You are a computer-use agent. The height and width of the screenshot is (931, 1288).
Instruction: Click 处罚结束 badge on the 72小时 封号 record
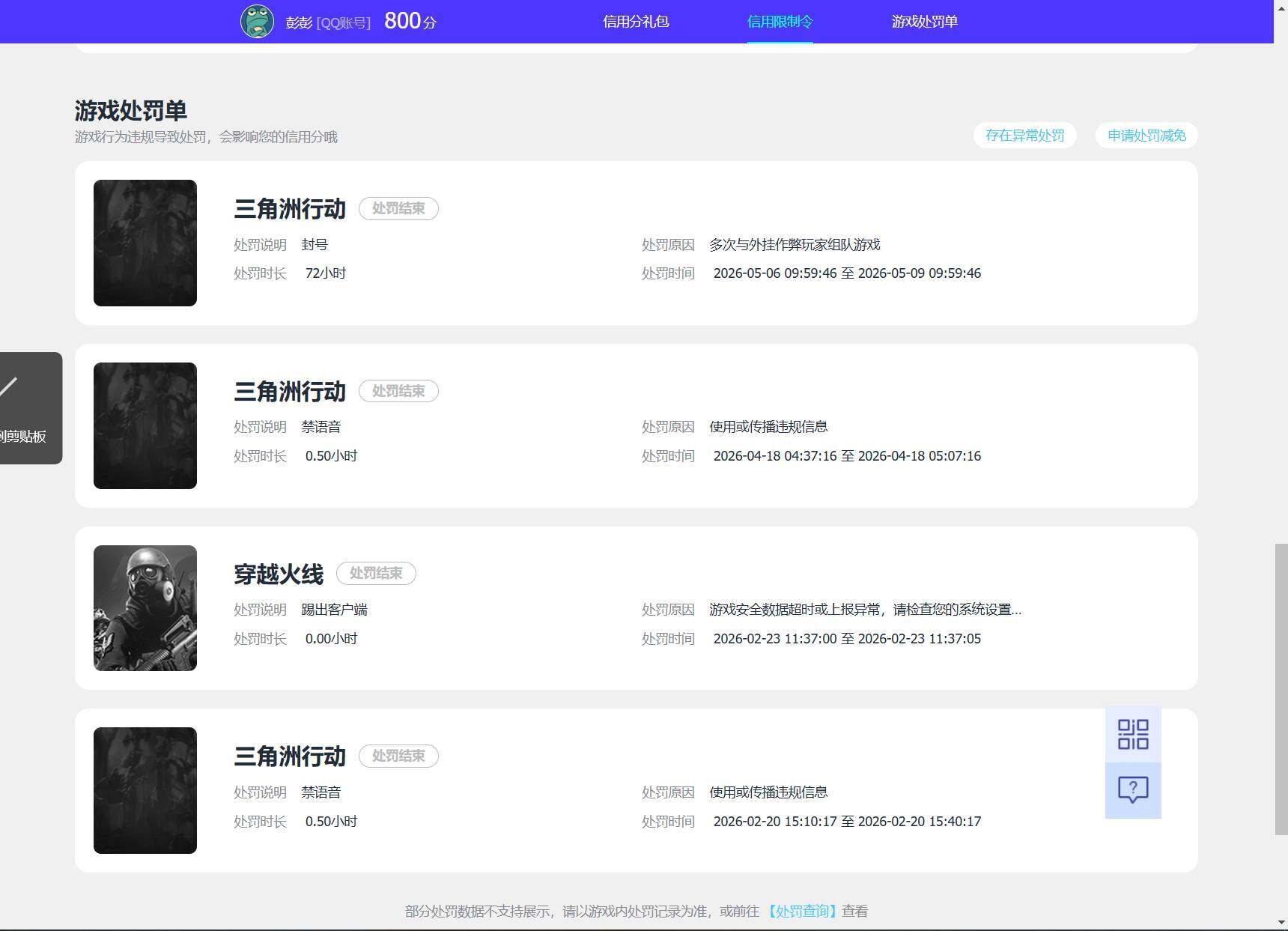click(398, 208)
